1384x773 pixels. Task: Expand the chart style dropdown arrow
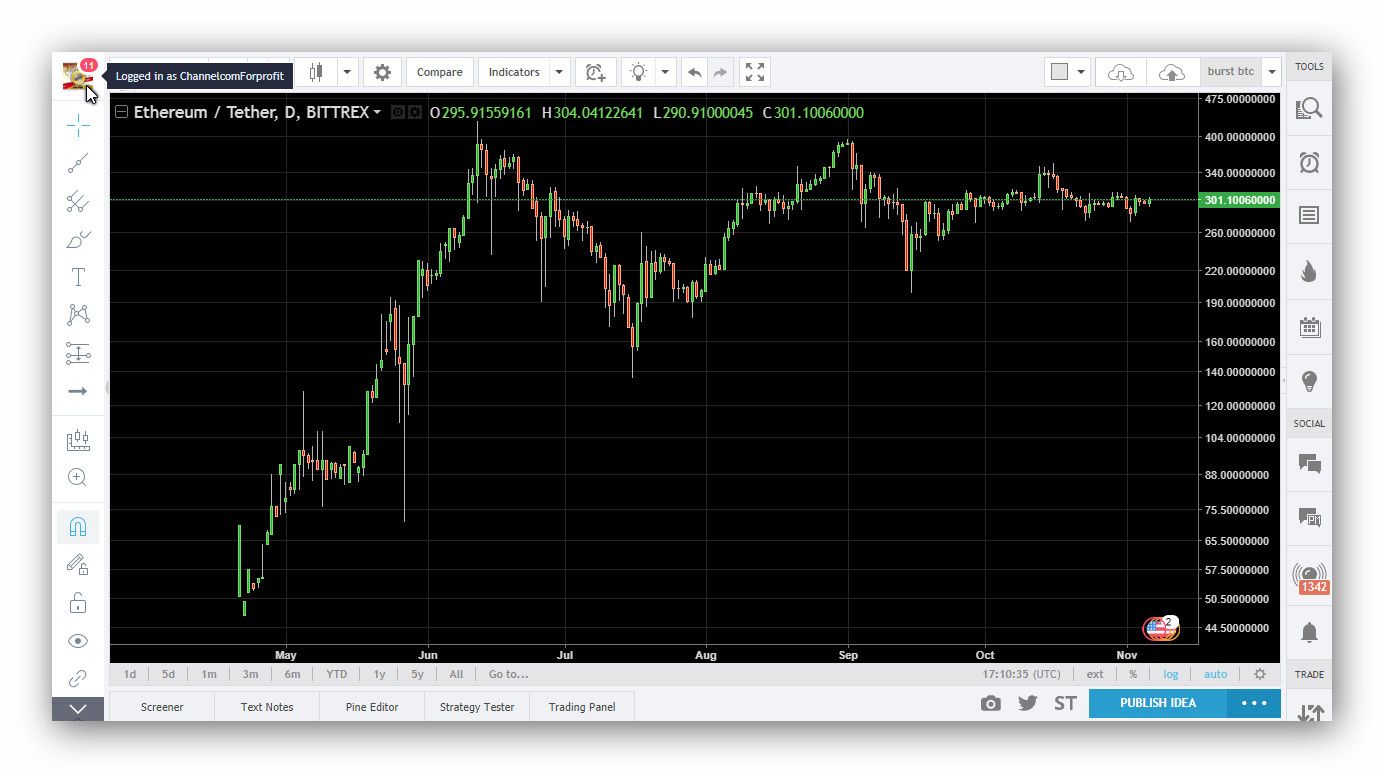tap(347, 72)
